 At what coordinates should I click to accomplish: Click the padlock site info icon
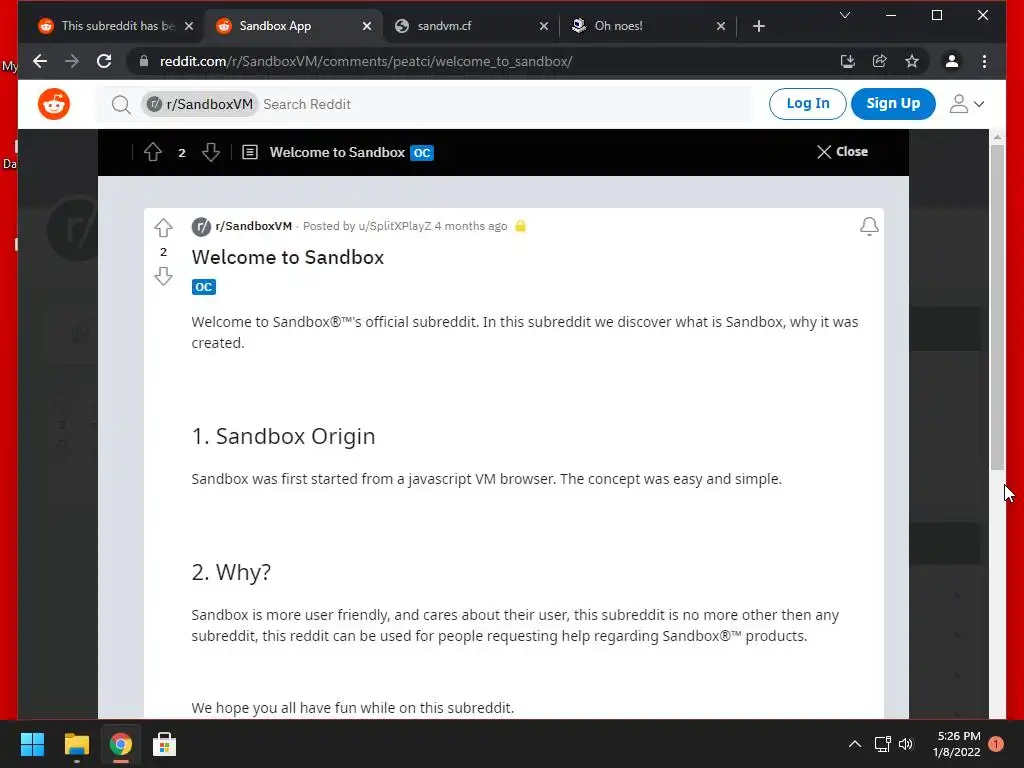click(x=144, y=61)
